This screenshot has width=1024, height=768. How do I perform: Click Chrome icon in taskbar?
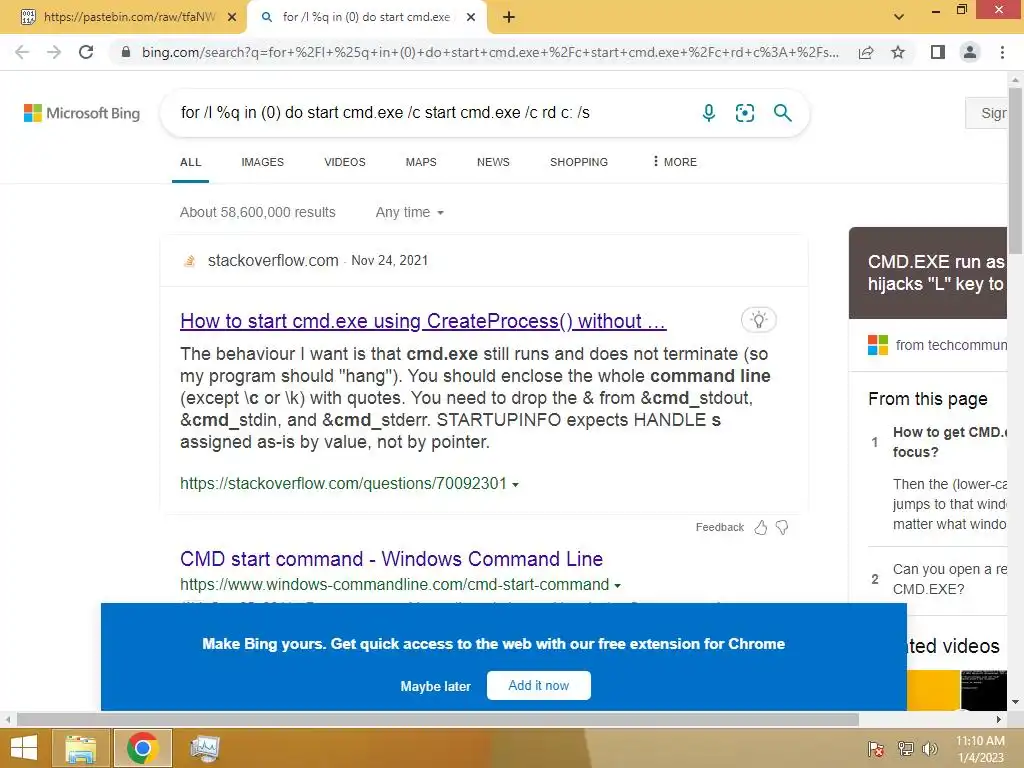[143, 748]
